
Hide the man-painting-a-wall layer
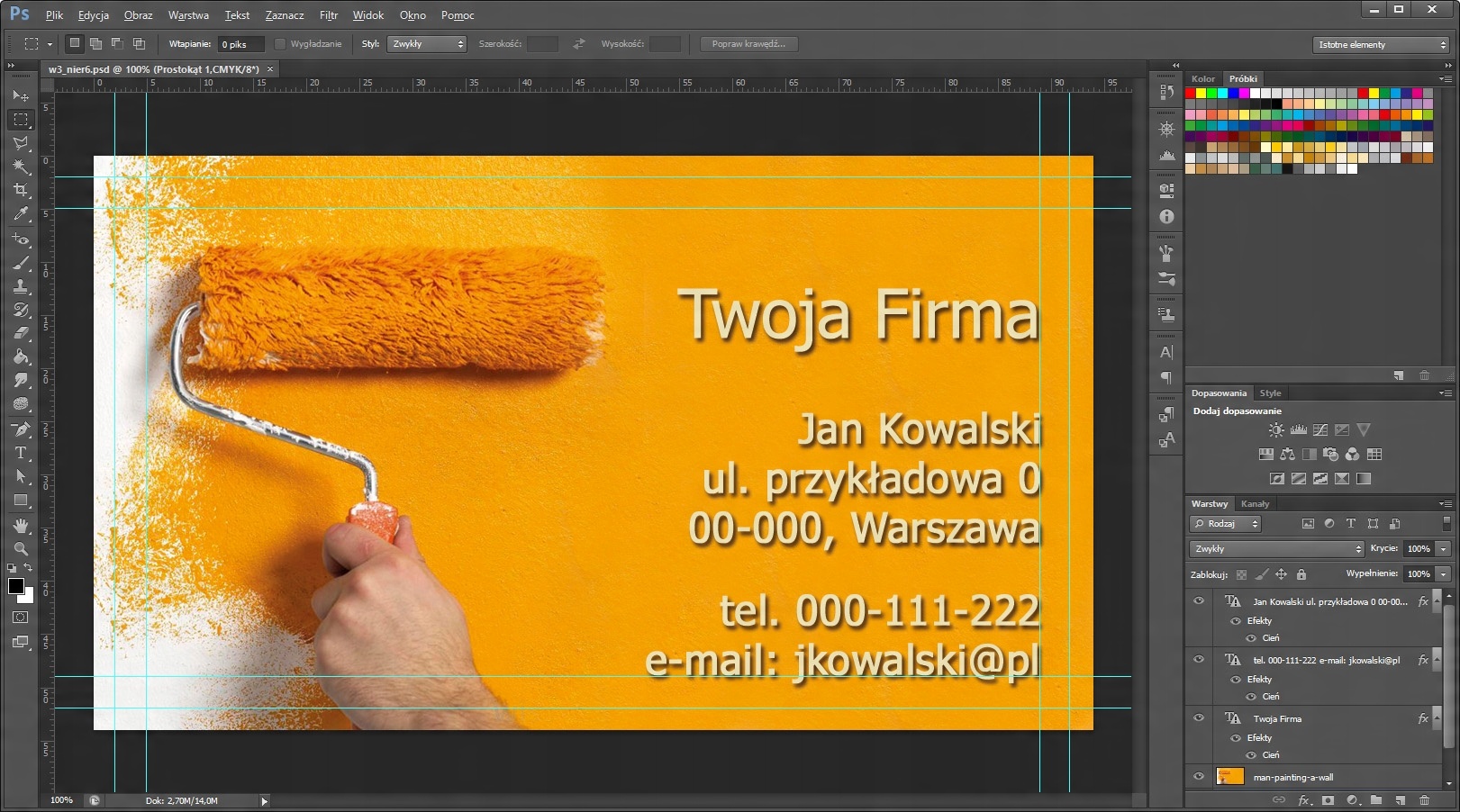point(1199,777)
